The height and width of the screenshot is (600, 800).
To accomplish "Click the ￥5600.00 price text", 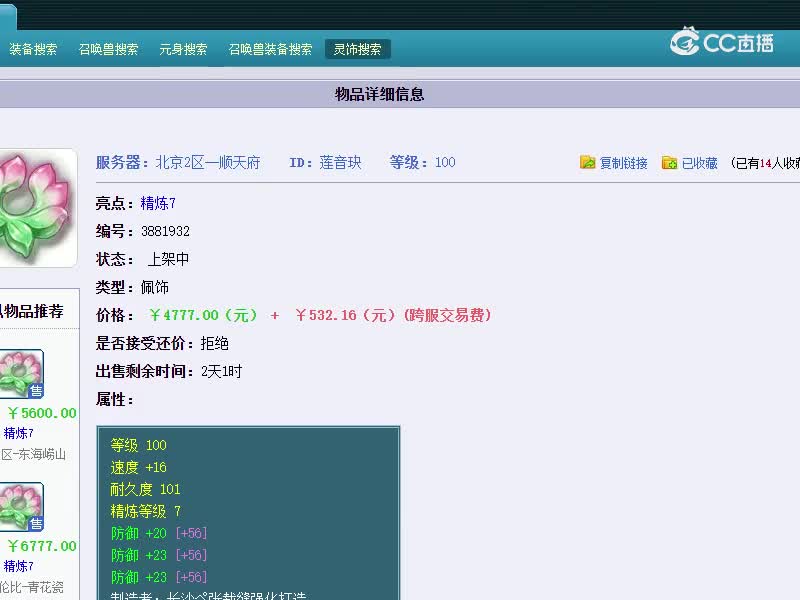I will tap(42, 413).
